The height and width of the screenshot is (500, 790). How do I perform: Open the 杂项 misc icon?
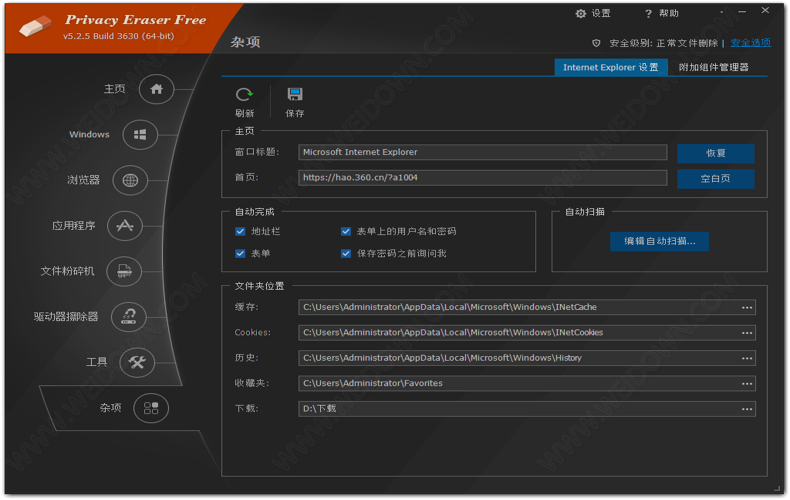(151, 408)
